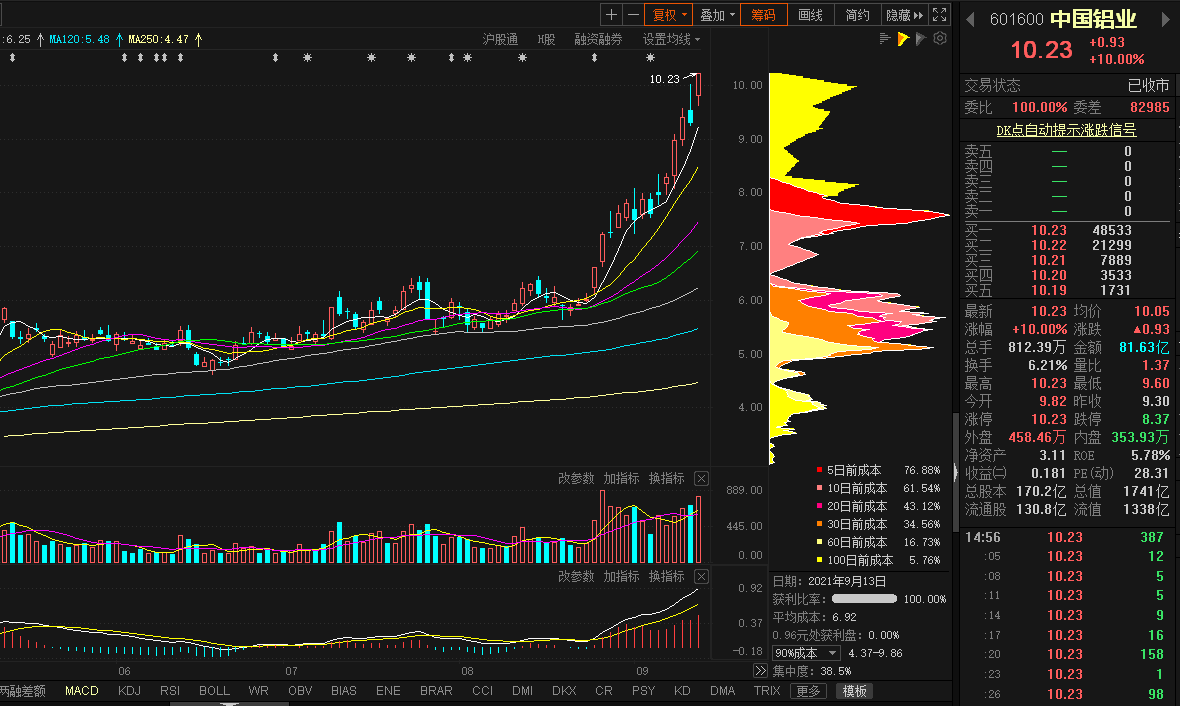This screenshot has width=1180, height=706.
Task: Select the CCI indicator tab
Action: click(482, 690)
